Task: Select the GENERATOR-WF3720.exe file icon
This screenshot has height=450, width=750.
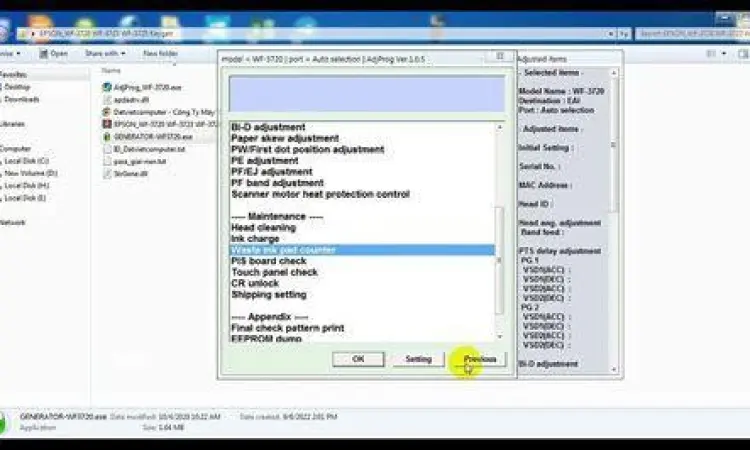Action: click(x=107, y=137)
